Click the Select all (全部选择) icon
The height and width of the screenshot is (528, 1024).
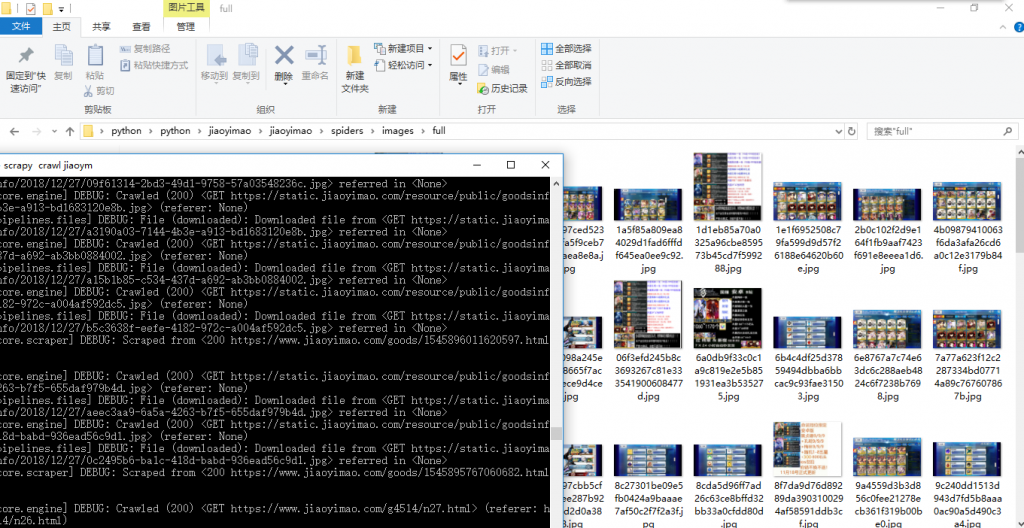tap(547, 49)
